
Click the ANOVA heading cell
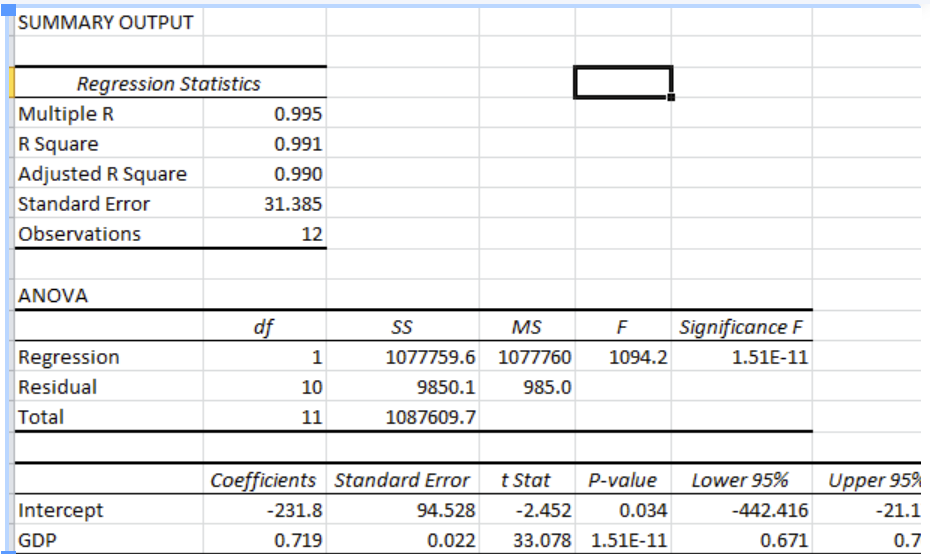point(109,295)
